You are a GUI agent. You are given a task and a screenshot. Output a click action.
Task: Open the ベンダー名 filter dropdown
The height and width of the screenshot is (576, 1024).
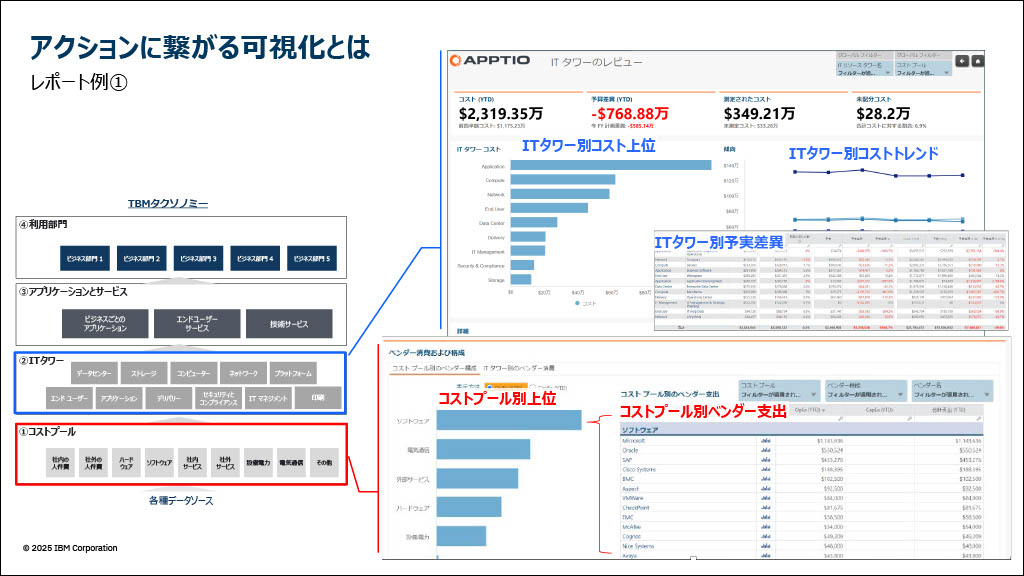953,391
